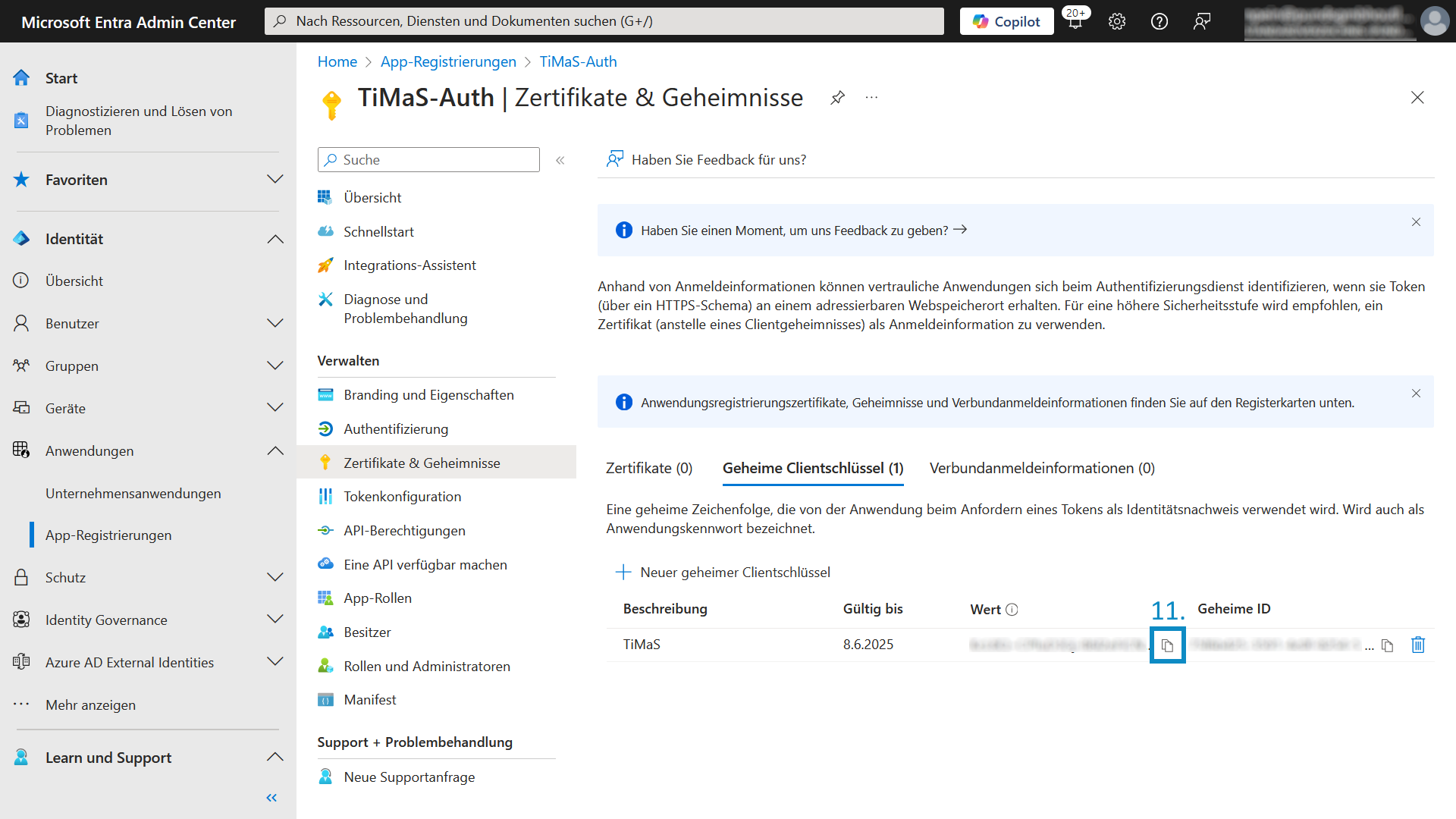1456x819 pixels.
Task: Open TiMaS-Auth breadcrumb link
Action: pyautogui.click(x=579, y=62)
